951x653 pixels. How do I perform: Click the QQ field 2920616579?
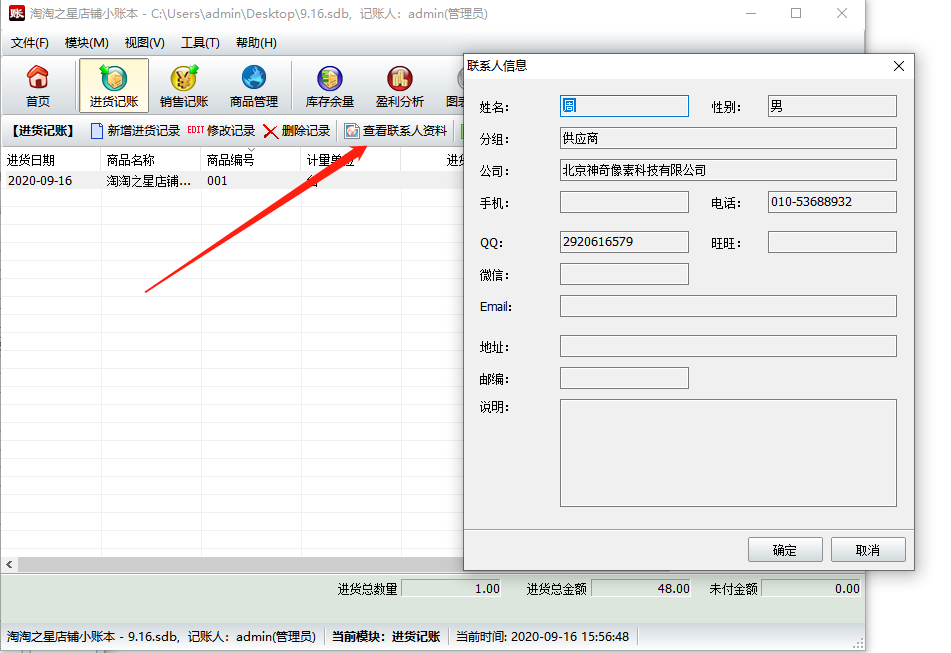pos(624,242)
